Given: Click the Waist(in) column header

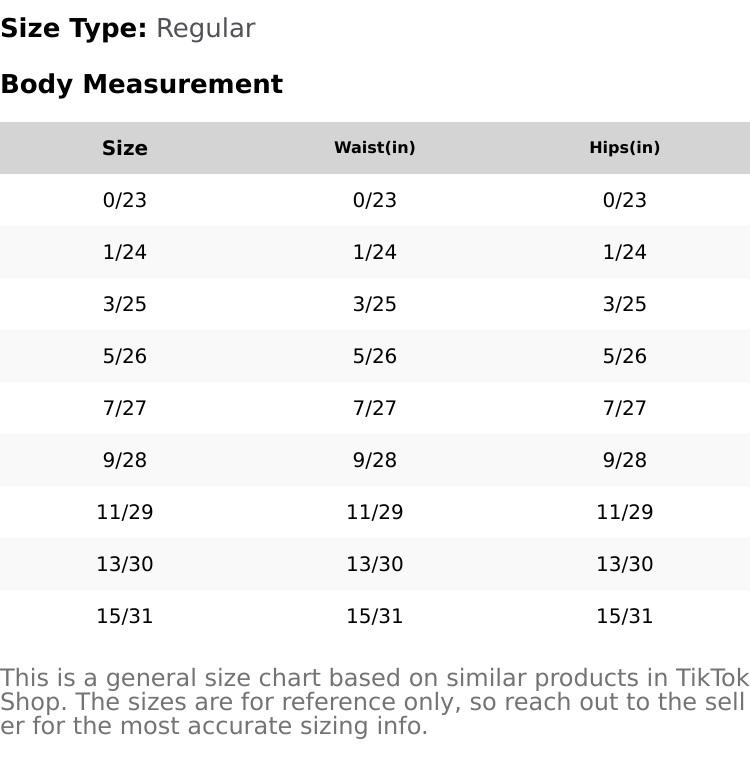Looking at the screenshot, I should click(375, 148).
